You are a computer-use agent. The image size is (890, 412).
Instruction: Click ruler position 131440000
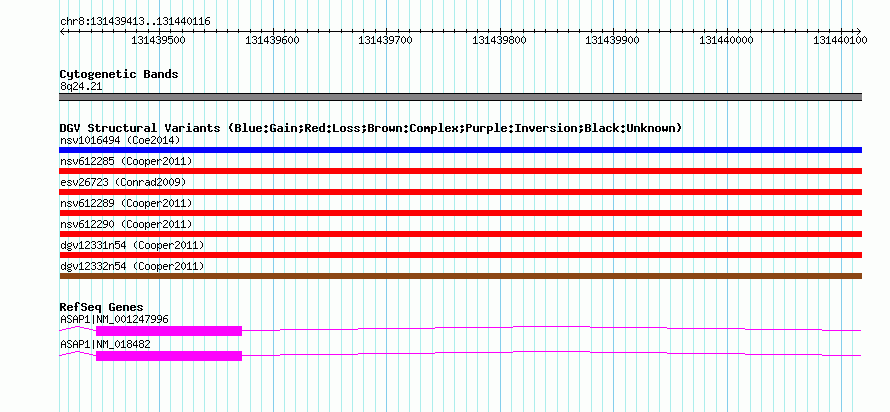coord(726,40)
